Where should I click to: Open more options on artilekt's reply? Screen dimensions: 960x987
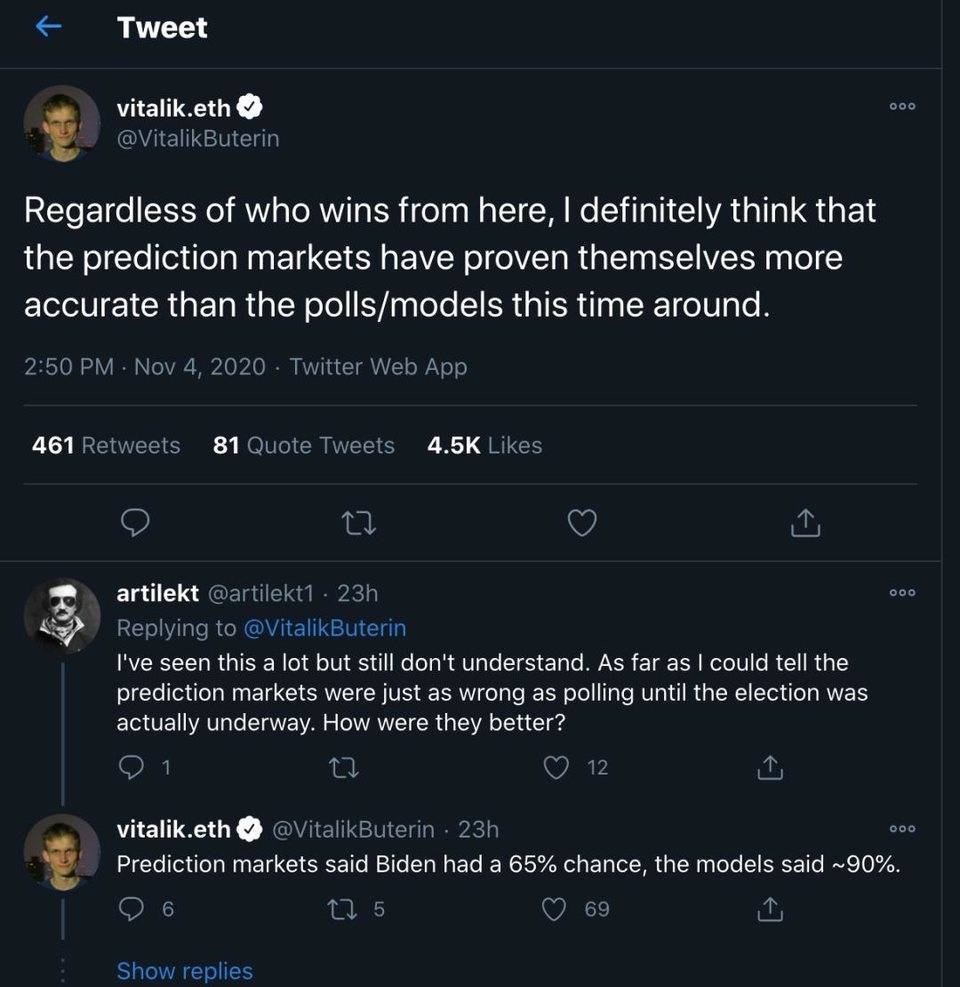[x=902, y=593]
